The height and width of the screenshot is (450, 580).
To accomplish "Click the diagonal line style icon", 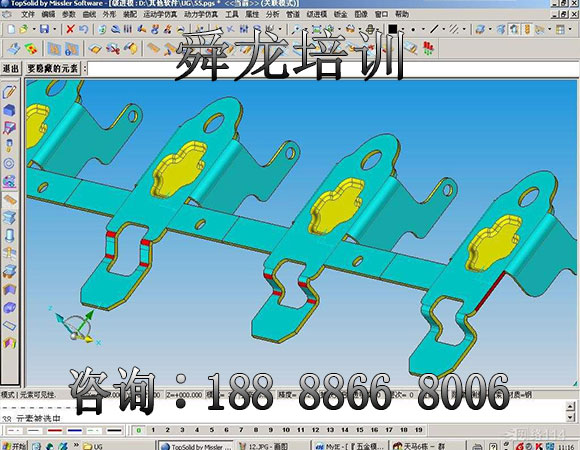I will click(434, 29).
